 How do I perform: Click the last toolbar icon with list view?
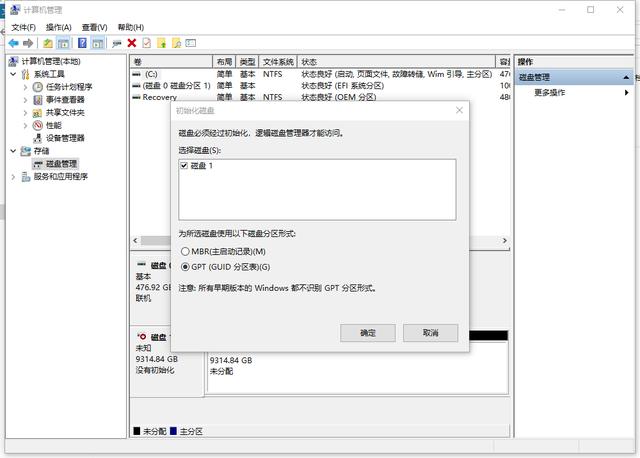point(191,43)
